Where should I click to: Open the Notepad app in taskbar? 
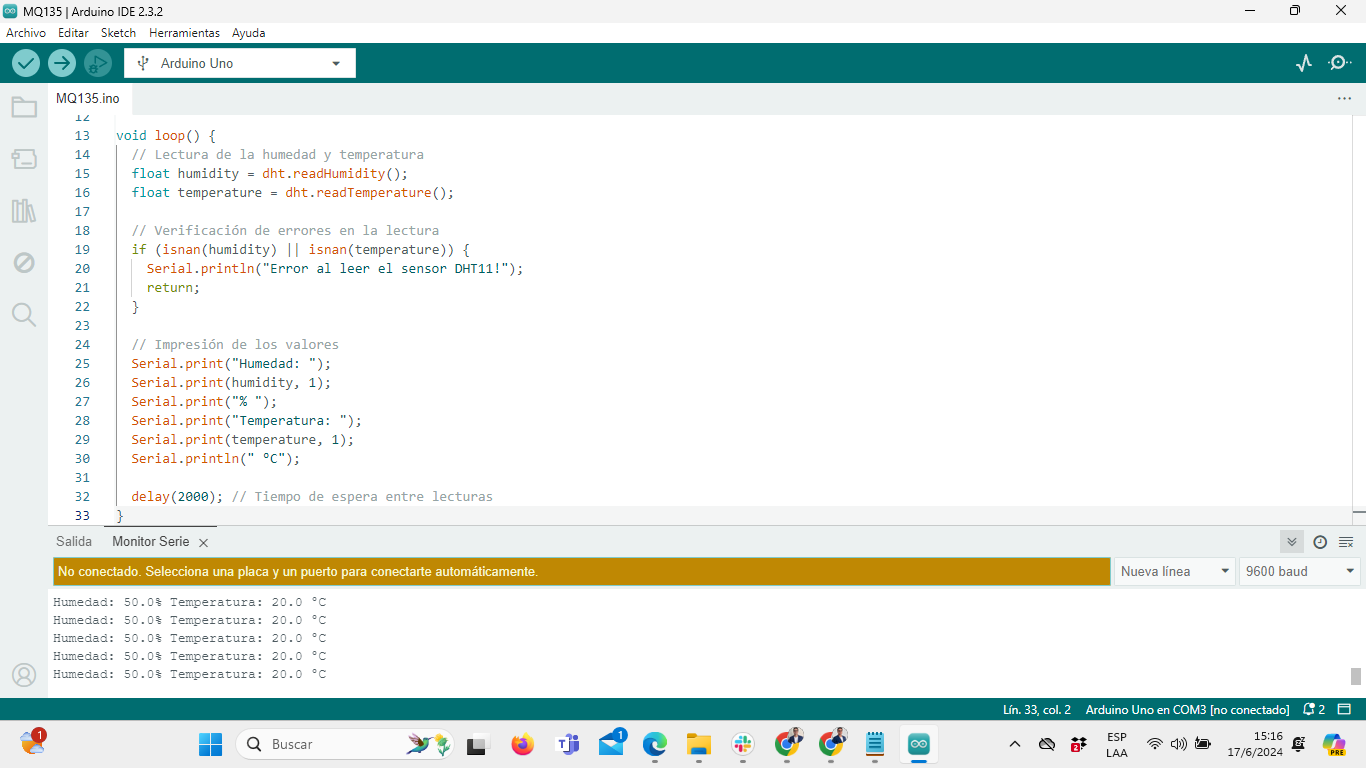click(875, 744)
